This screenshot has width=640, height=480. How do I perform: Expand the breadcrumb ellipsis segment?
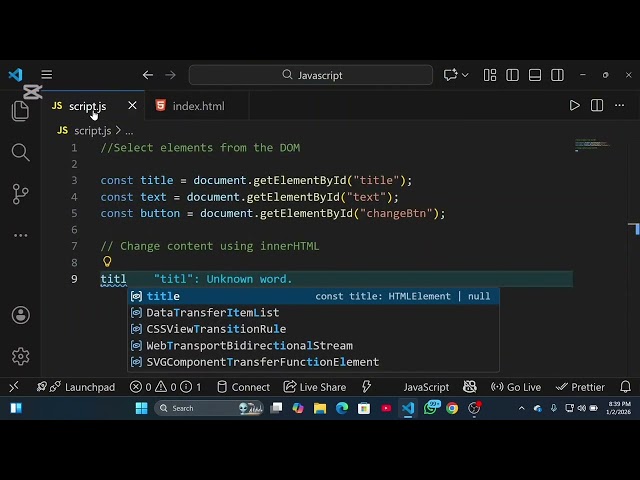click(129, 132)
